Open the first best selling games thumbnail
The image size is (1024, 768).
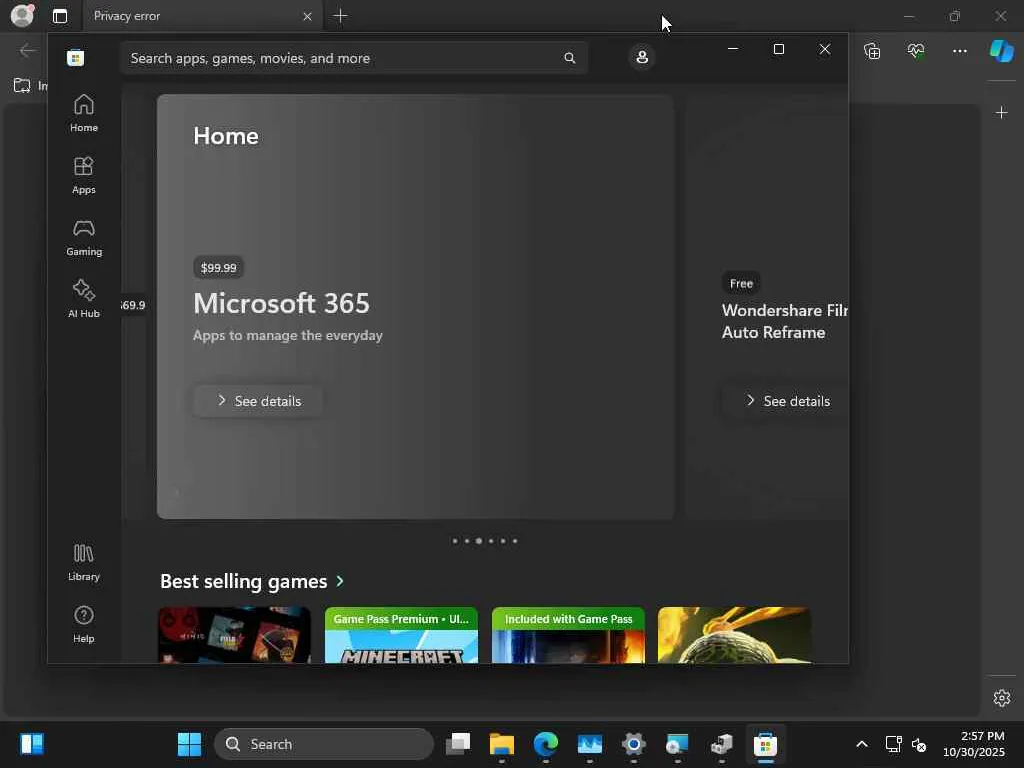234,635
